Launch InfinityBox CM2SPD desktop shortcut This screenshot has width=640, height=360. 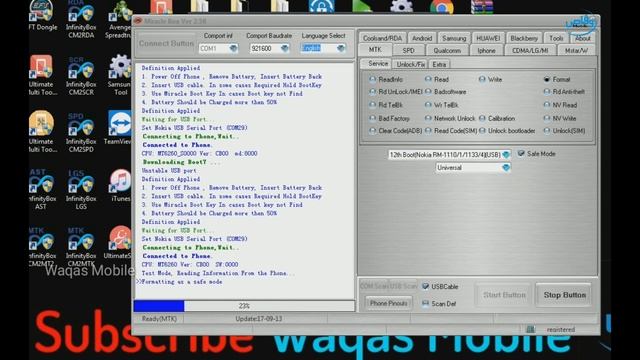point(81,131)
